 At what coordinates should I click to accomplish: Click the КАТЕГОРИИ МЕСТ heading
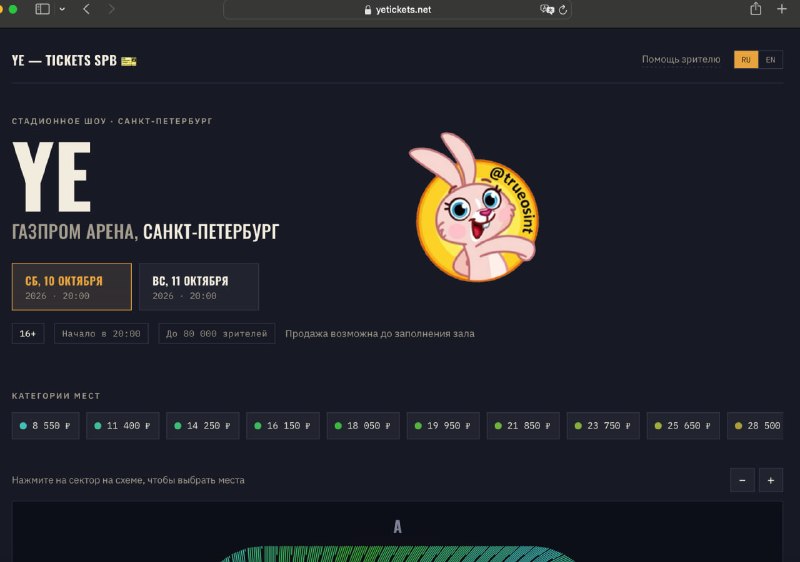[x=56, y=396]
